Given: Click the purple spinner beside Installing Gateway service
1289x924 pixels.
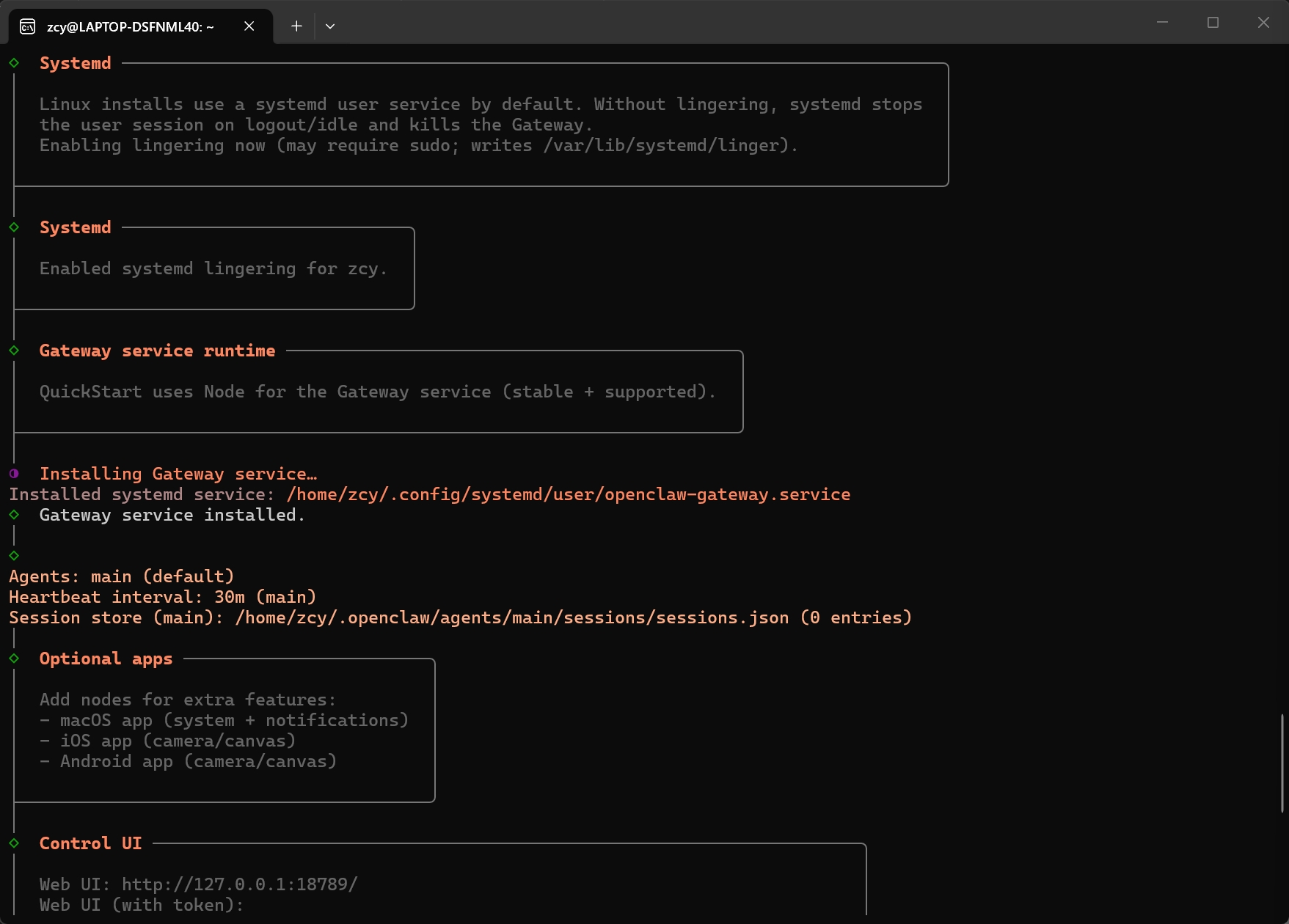Looking at the screenshot, I should point(14,474).
